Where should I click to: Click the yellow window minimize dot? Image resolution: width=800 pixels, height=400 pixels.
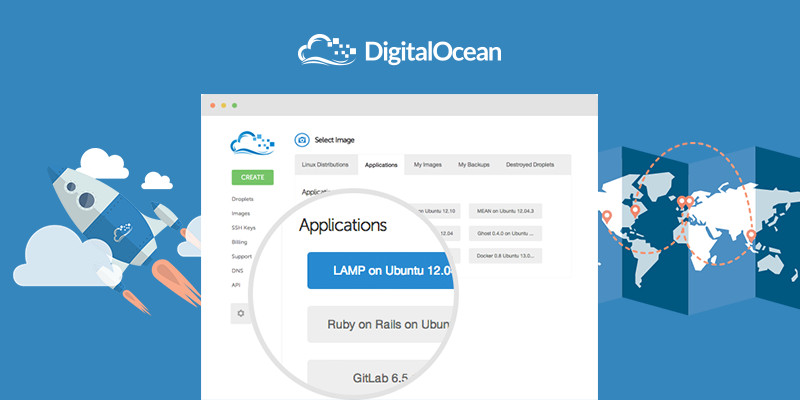click(x=223, y=106)
